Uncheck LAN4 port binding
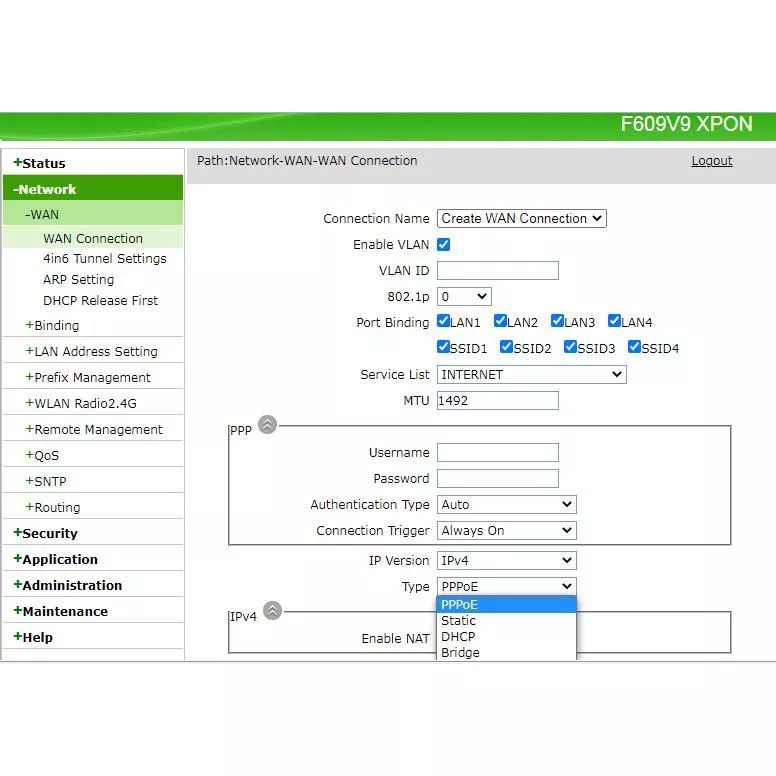Screen dimensions: 776x776 [614, 321]
